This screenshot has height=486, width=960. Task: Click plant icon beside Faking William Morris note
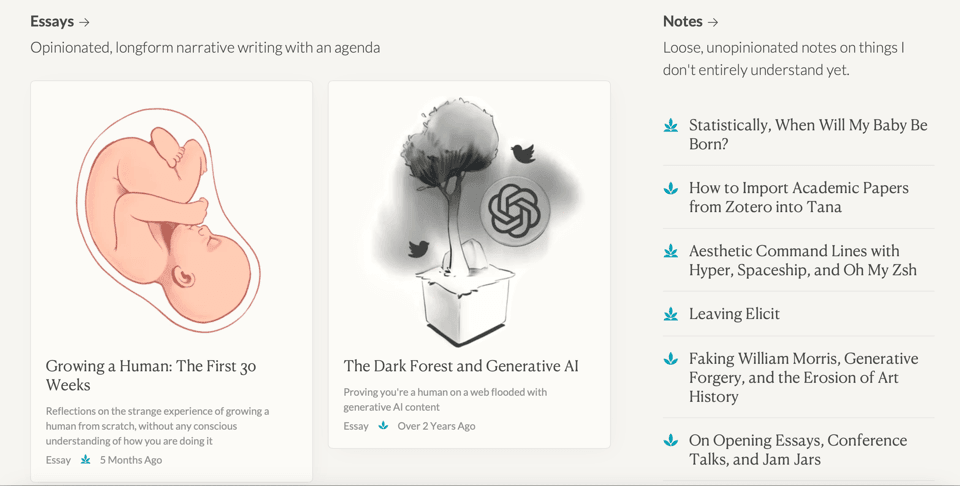(x=671, y=359)
